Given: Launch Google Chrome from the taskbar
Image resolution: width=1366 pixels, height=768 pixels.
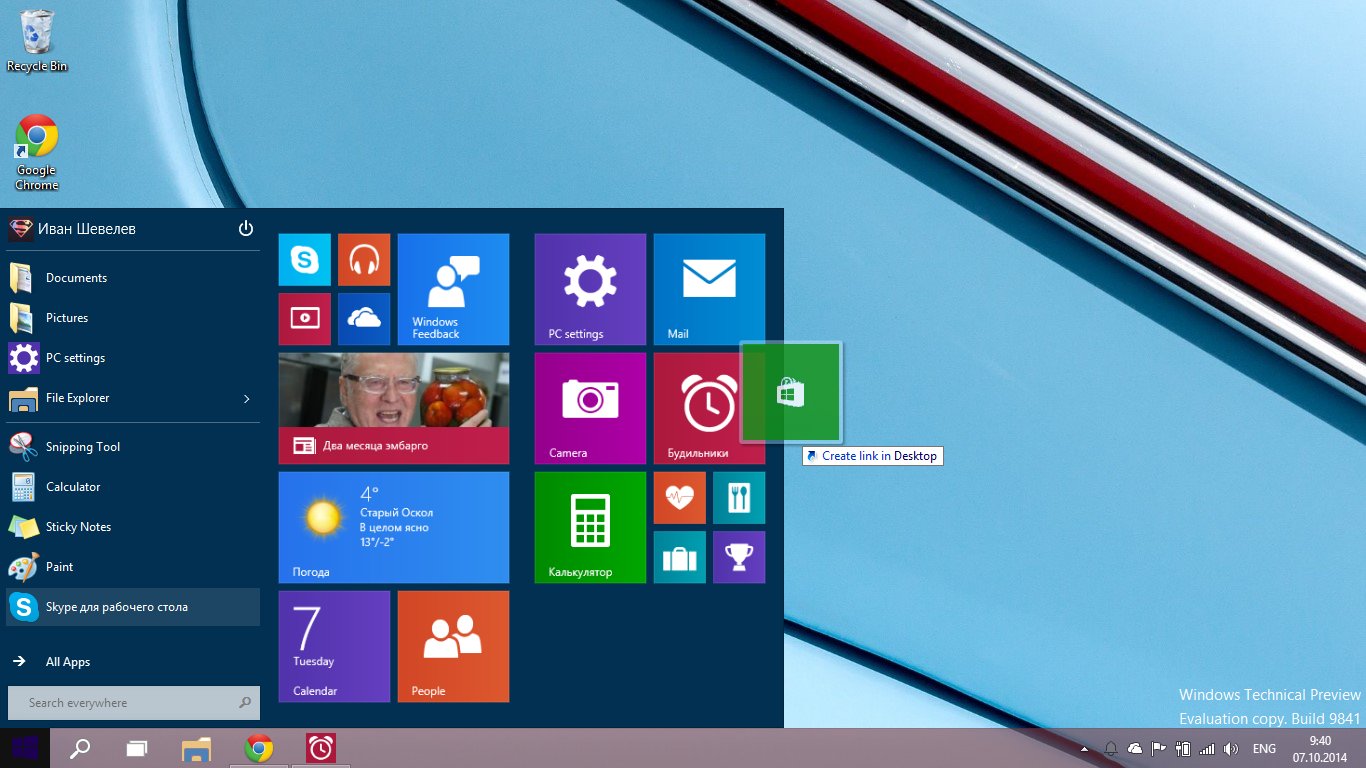Looking at the screenshot, I should pos(259,748).
